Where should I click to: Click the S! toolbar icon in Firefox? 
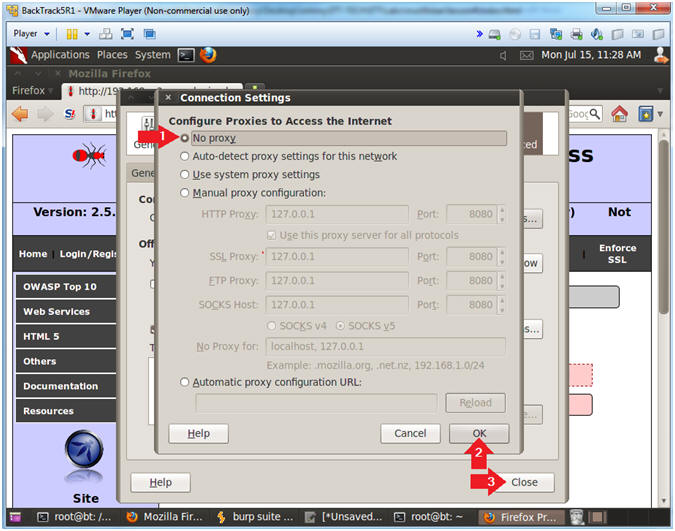[69, 114]
